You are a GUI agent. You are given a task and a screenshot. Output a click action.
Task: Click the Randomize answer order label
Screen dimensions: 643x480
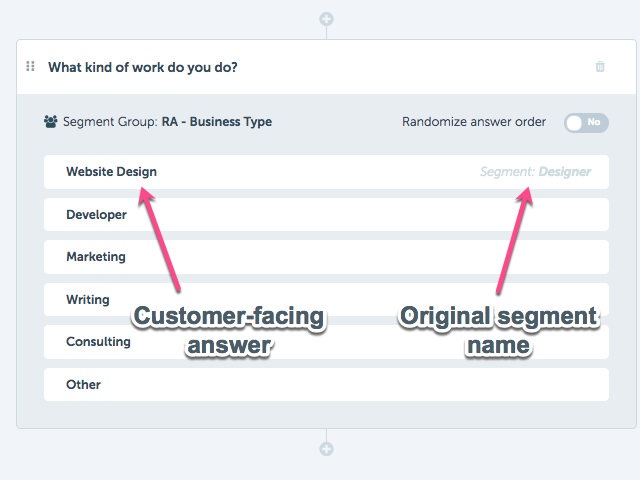(x=474, y=122)
